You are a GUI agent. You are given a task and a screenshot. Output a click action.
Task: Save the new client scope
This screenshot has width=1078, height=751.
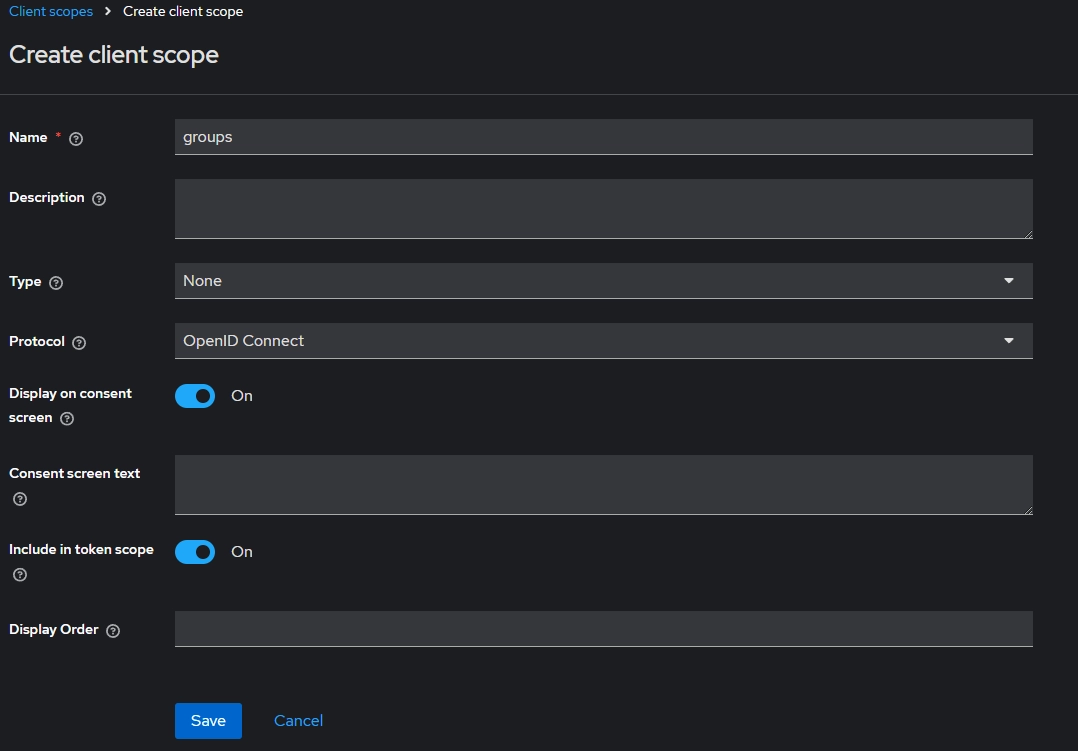(x=208, y=721)
